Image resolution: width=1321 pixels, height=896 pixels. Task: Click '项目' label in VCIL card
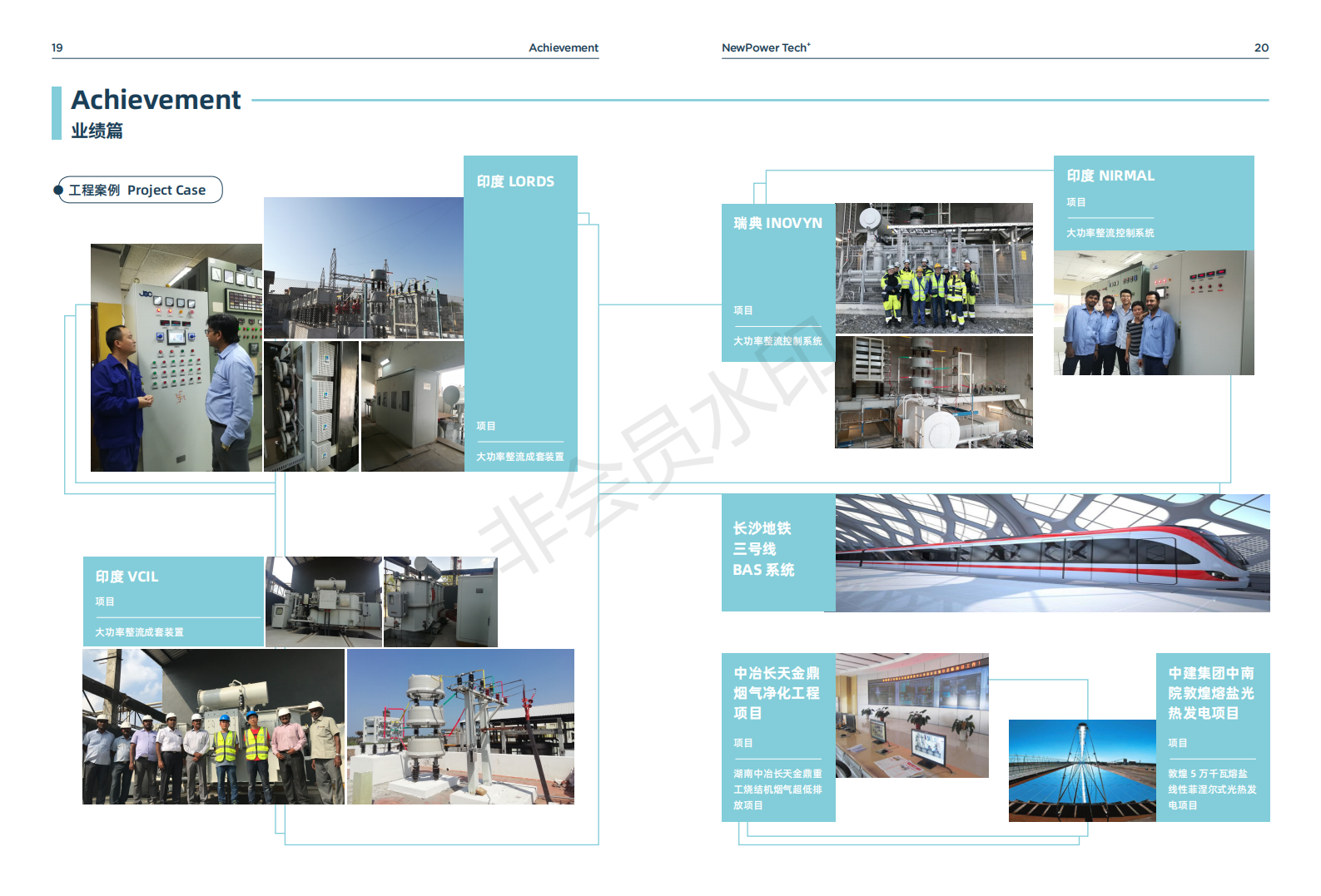(x=105, y=601)
